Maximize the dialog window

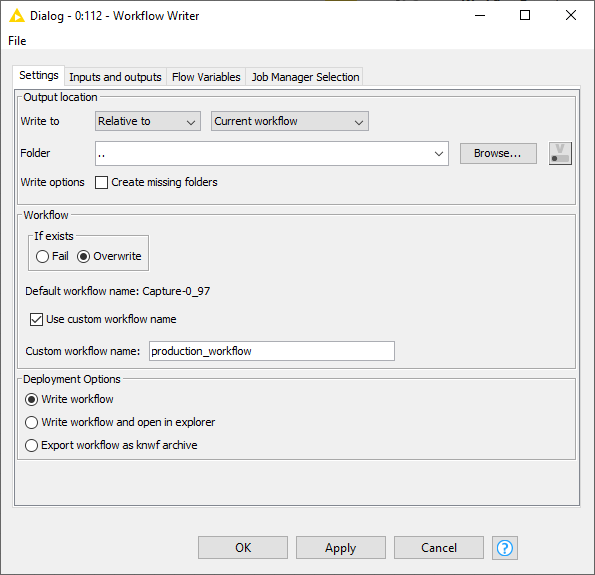click(x=525, y=16)
